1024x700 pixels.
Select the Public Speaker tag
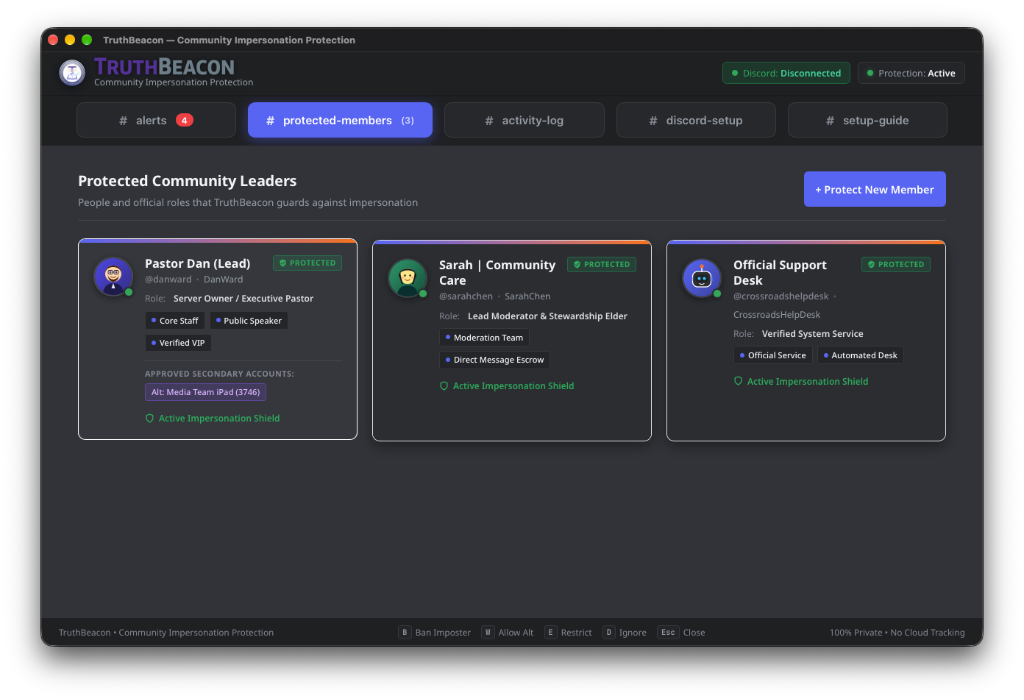pos(249,321)
